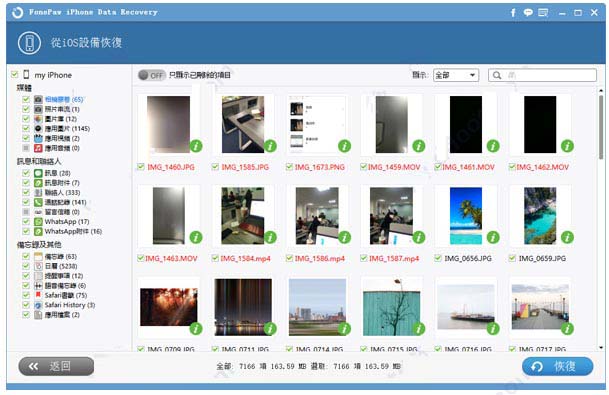The height and width of the screenshot is (395, 609).
Task: Click the WhatsApp附件 (16) label
Action: (73, 231)
